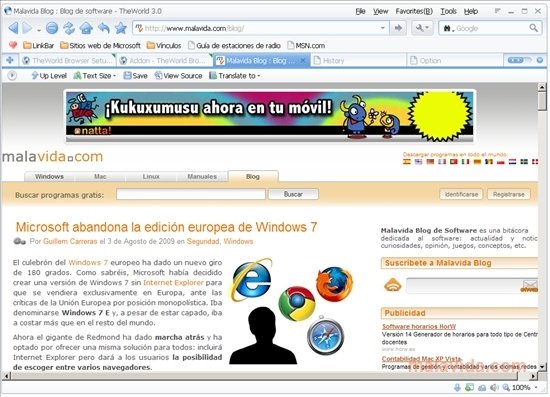550x397 pixels.
Task: Click View Source in the toolbar
Action: click(179, 75)
